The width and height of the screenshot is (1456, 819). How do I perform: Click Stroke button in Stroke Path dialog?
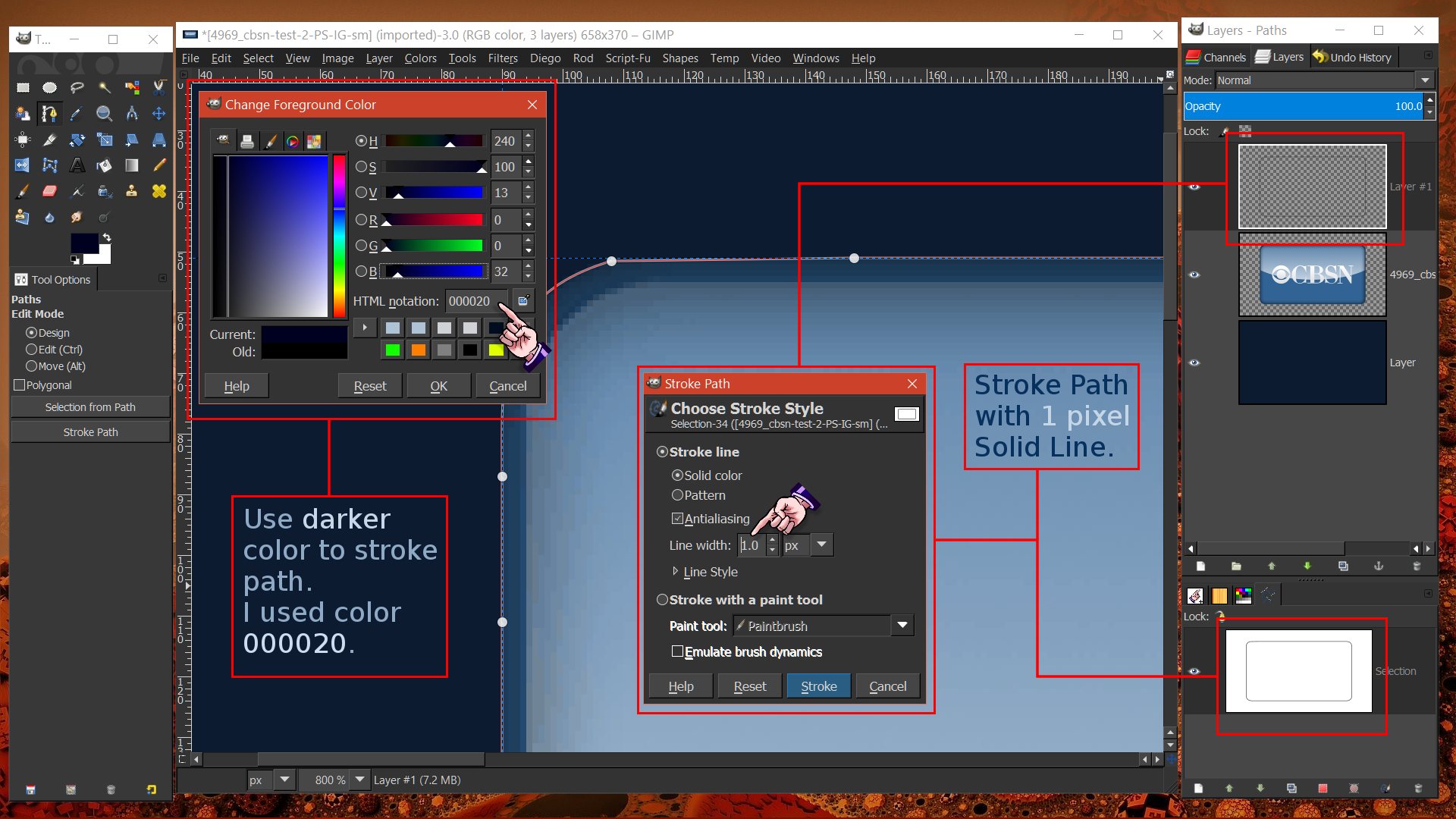[x=819, y=686]
